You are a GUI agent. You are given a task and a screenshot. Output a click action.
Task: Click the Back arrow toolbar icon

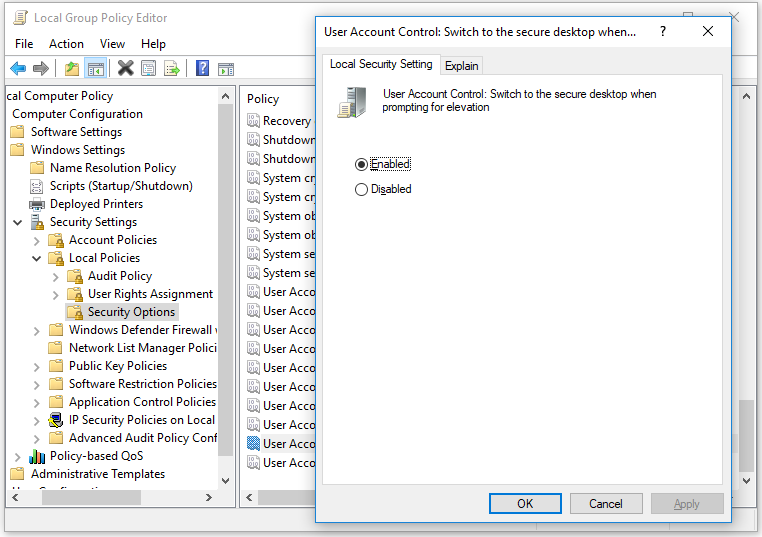click(x=18, y=69)
